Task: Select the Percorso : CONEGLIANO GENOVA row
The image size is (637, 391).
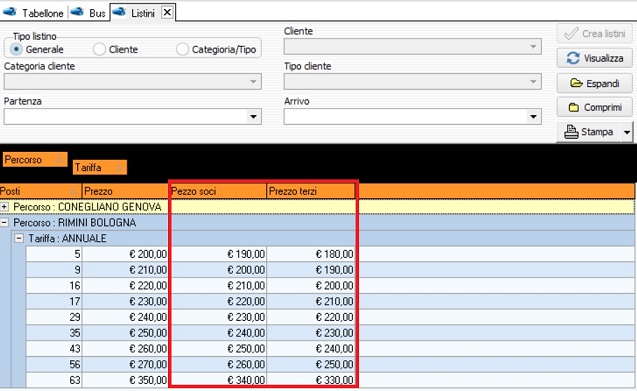Action: click(x=317, y=207)
